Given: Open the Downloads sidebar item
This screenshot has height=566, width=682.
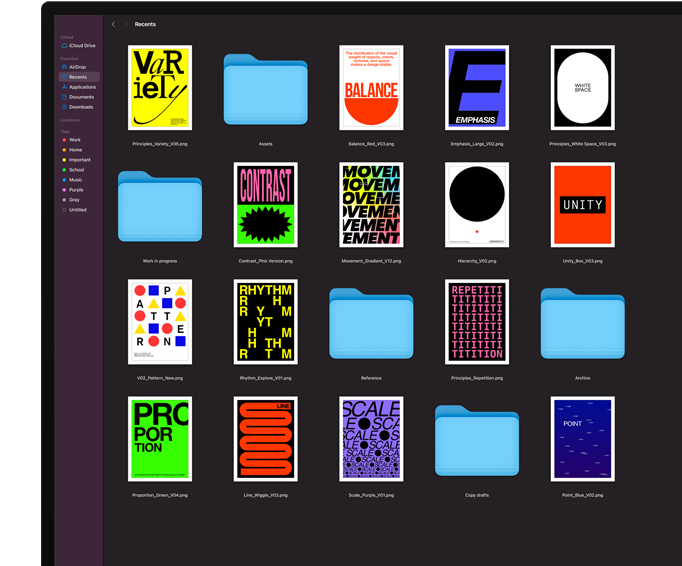Looking at the screenshot, I should 81,107.
